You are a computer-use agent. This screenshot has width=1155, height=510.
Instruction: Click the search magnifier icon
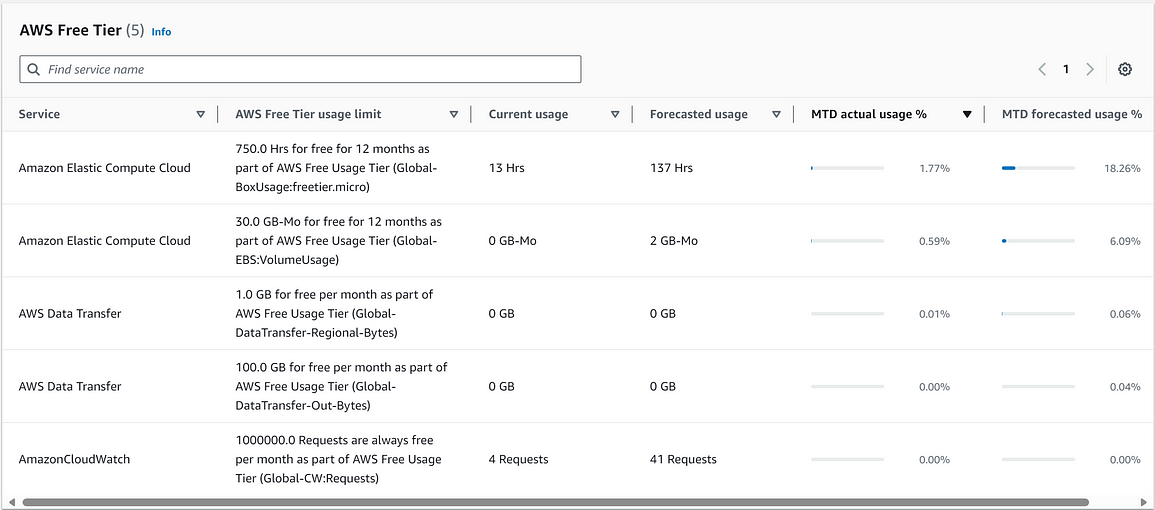pyautogui.click(x=33, y=69)
